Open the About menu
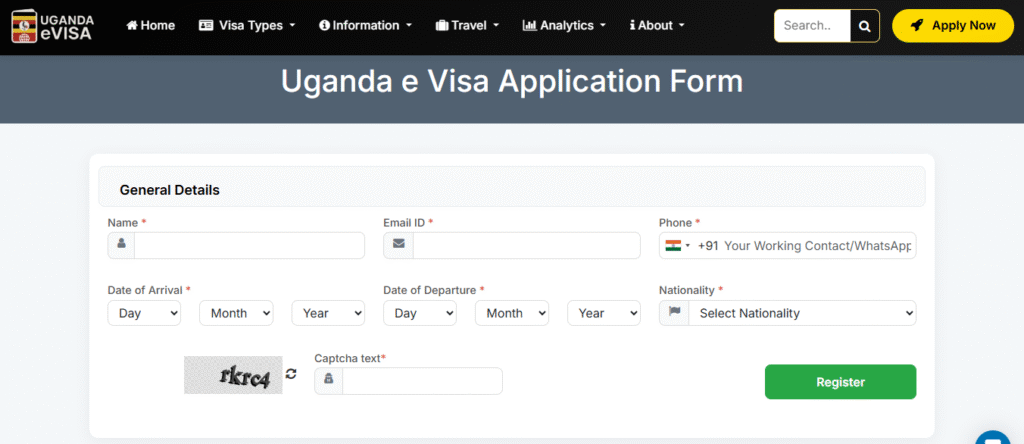 click(657, 25)
